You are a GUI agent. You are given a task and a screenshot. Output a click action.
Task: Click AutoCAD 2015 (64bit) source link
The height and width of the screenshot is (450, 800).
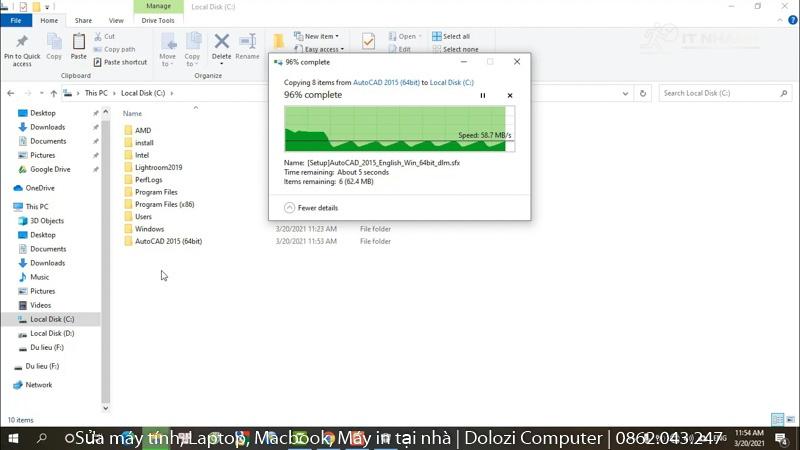point(386,82)
